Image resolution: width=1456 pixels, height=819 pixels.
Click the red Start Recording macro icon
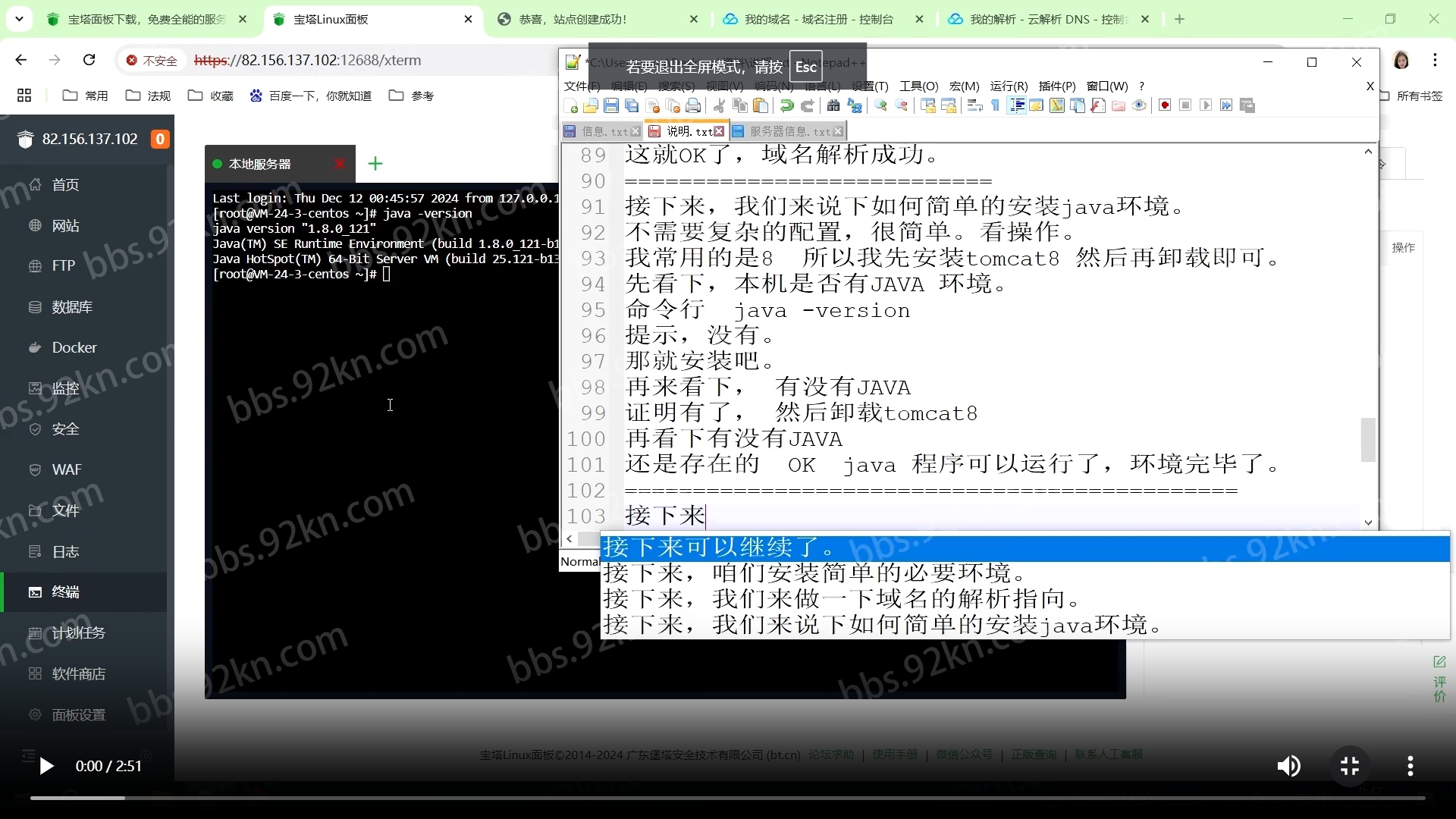(x=1166, y=106)
